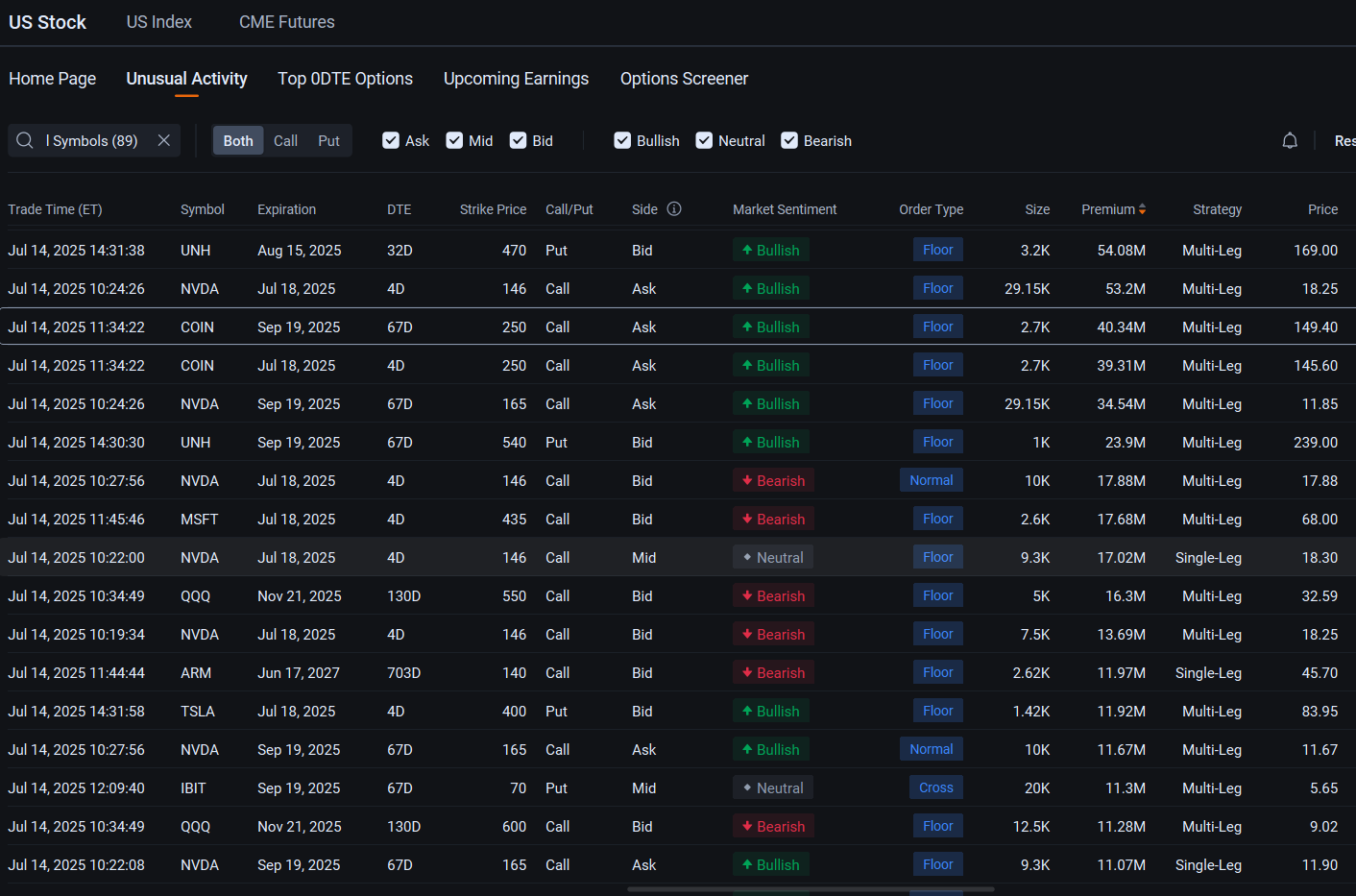This screenshot has width=1356, height=896.
Task: Uncheck the Bullish sentiment filter
Action: [x=622, y=140]
